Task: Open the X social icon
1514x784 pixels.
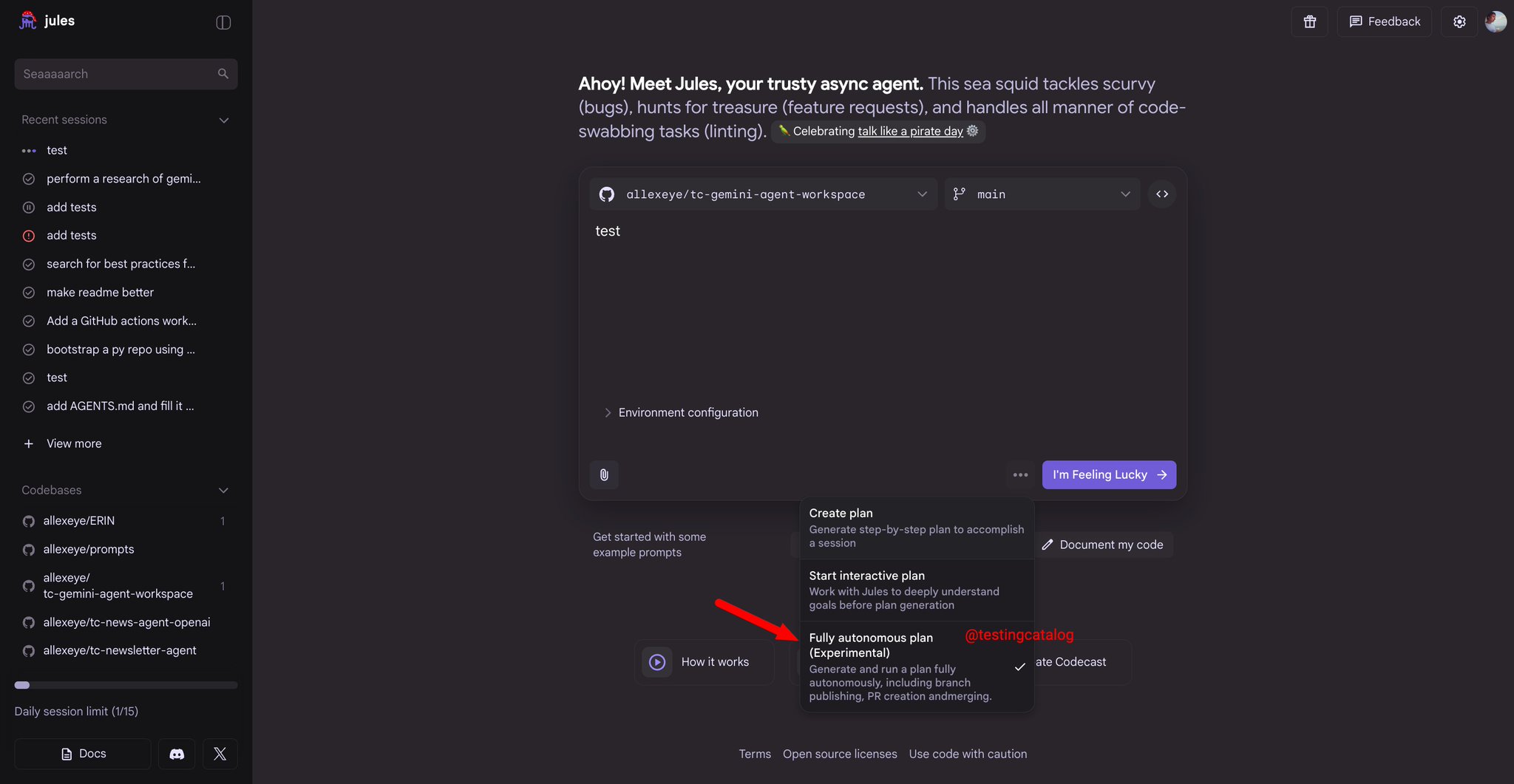Action: [220, 754]
